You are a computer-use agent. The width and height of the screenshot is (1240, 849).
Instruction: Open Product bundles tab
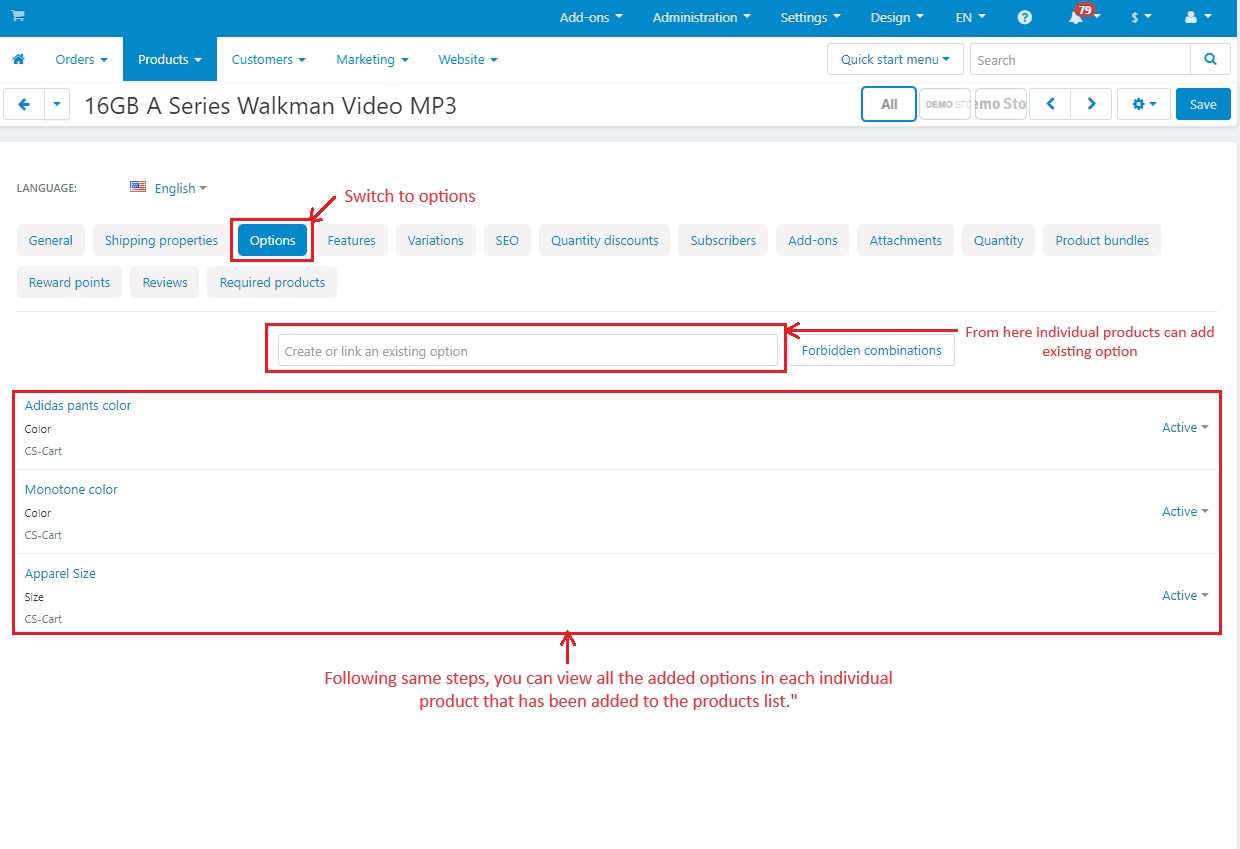1102,240
